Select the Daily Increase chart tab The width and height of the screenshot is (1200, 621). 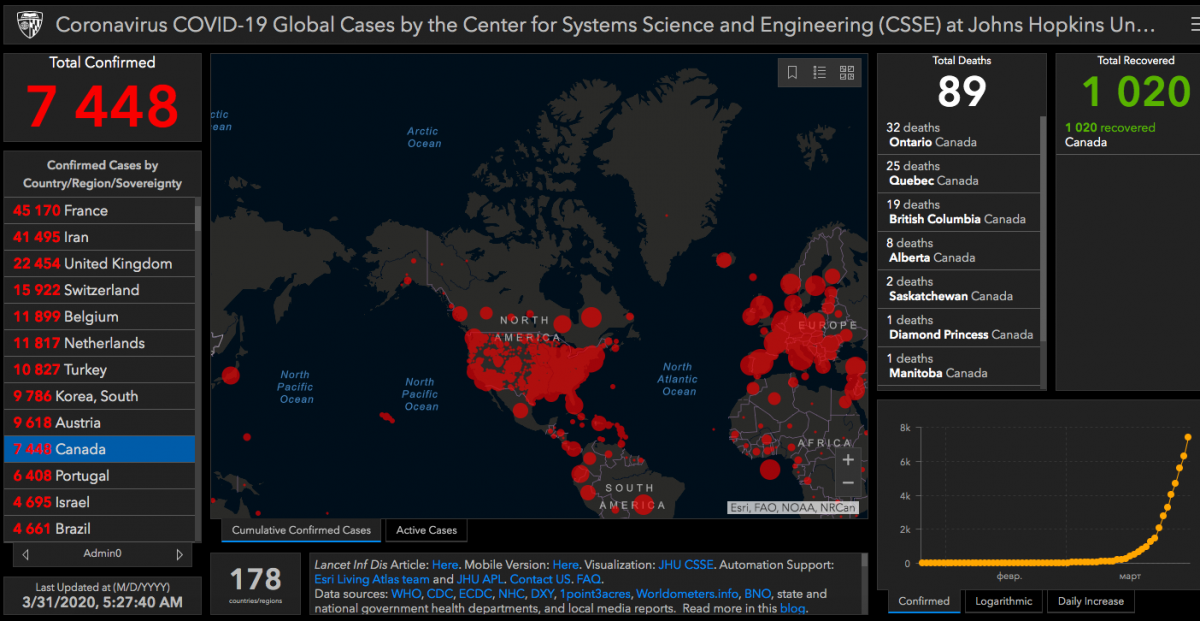click(x=1090, y=601)
